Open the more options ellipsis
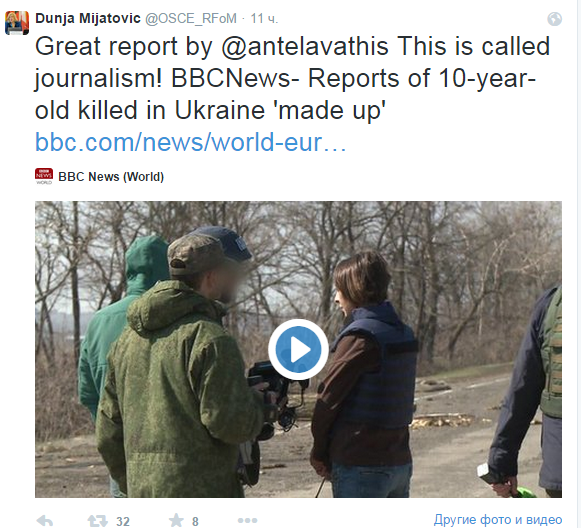The height and width of the screenshot is (528, 581). (247, 521)
